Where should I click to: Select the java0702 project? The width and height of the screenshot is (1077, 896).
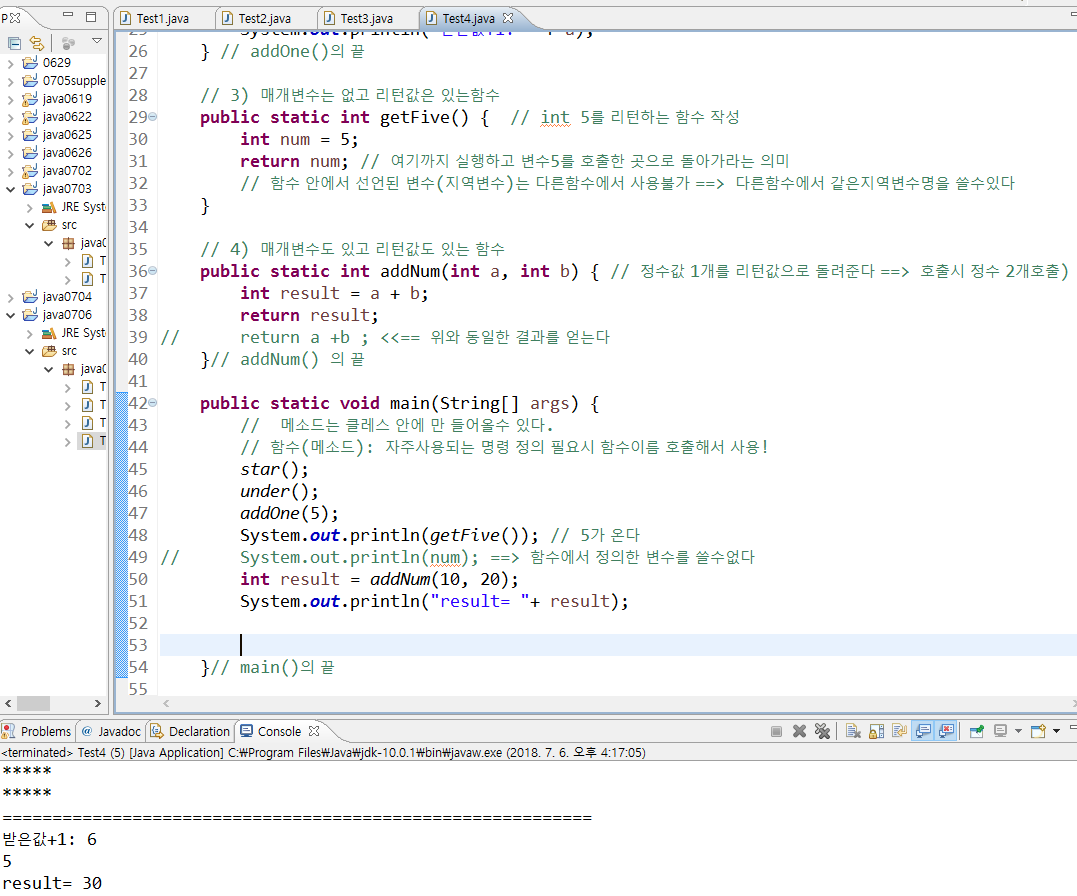coord(67,170)
